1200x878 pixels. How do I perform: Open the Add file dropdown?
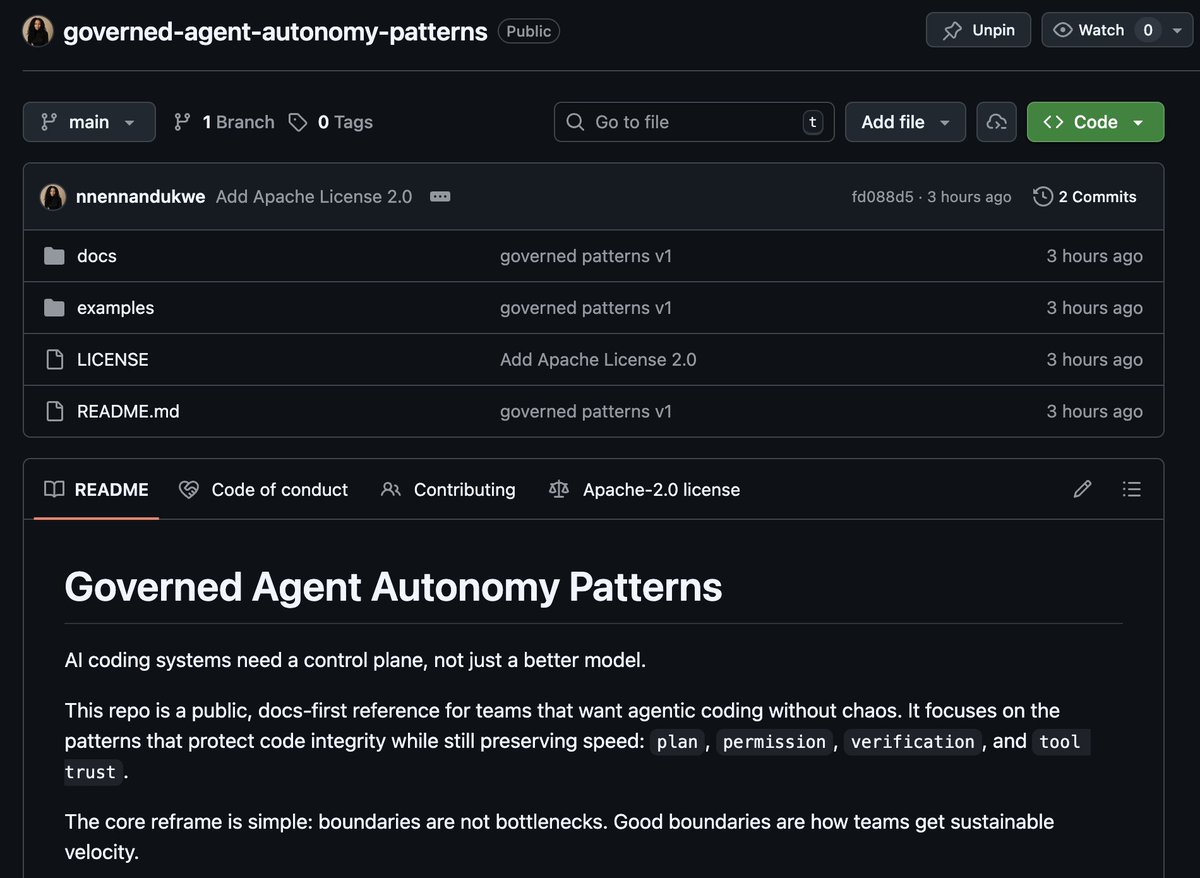[905, 122]
